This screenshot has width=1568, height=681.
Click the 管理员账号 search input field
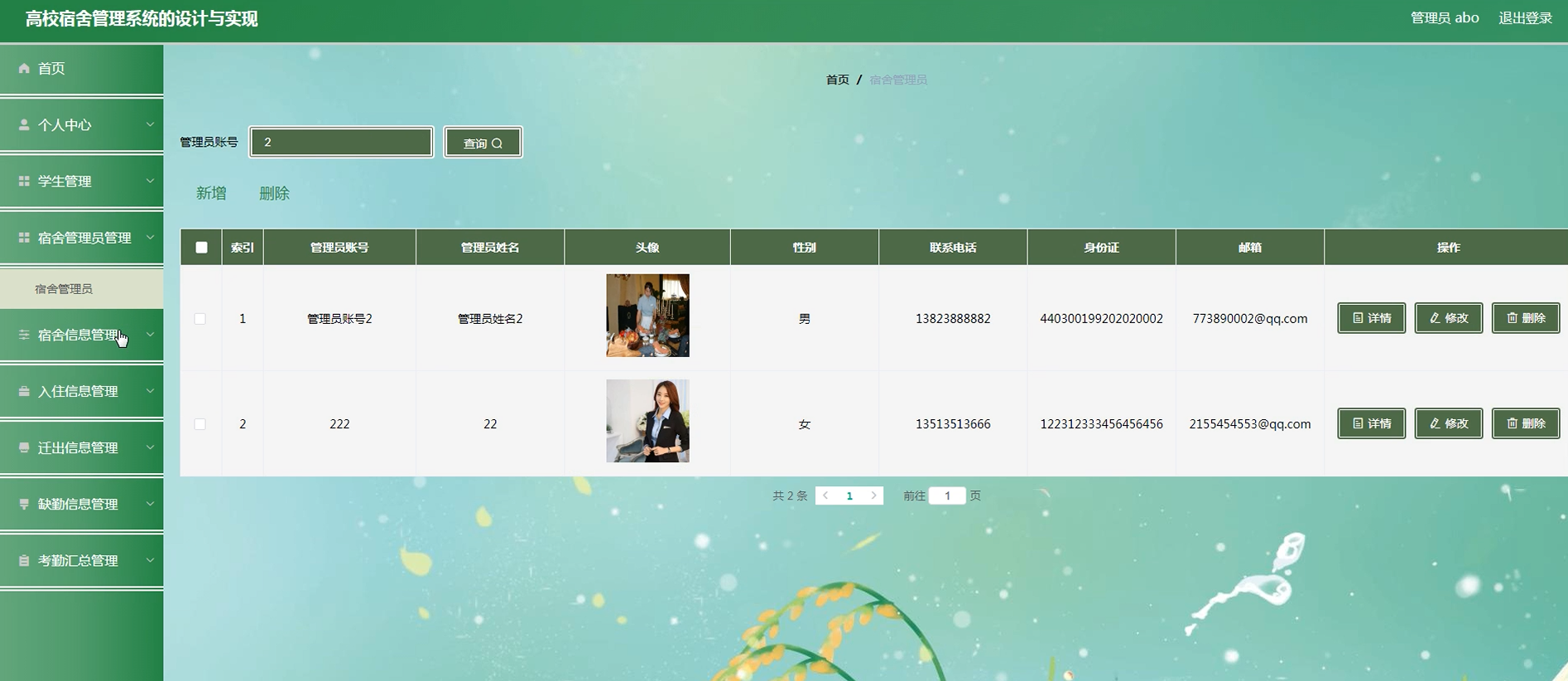(341, 142)
